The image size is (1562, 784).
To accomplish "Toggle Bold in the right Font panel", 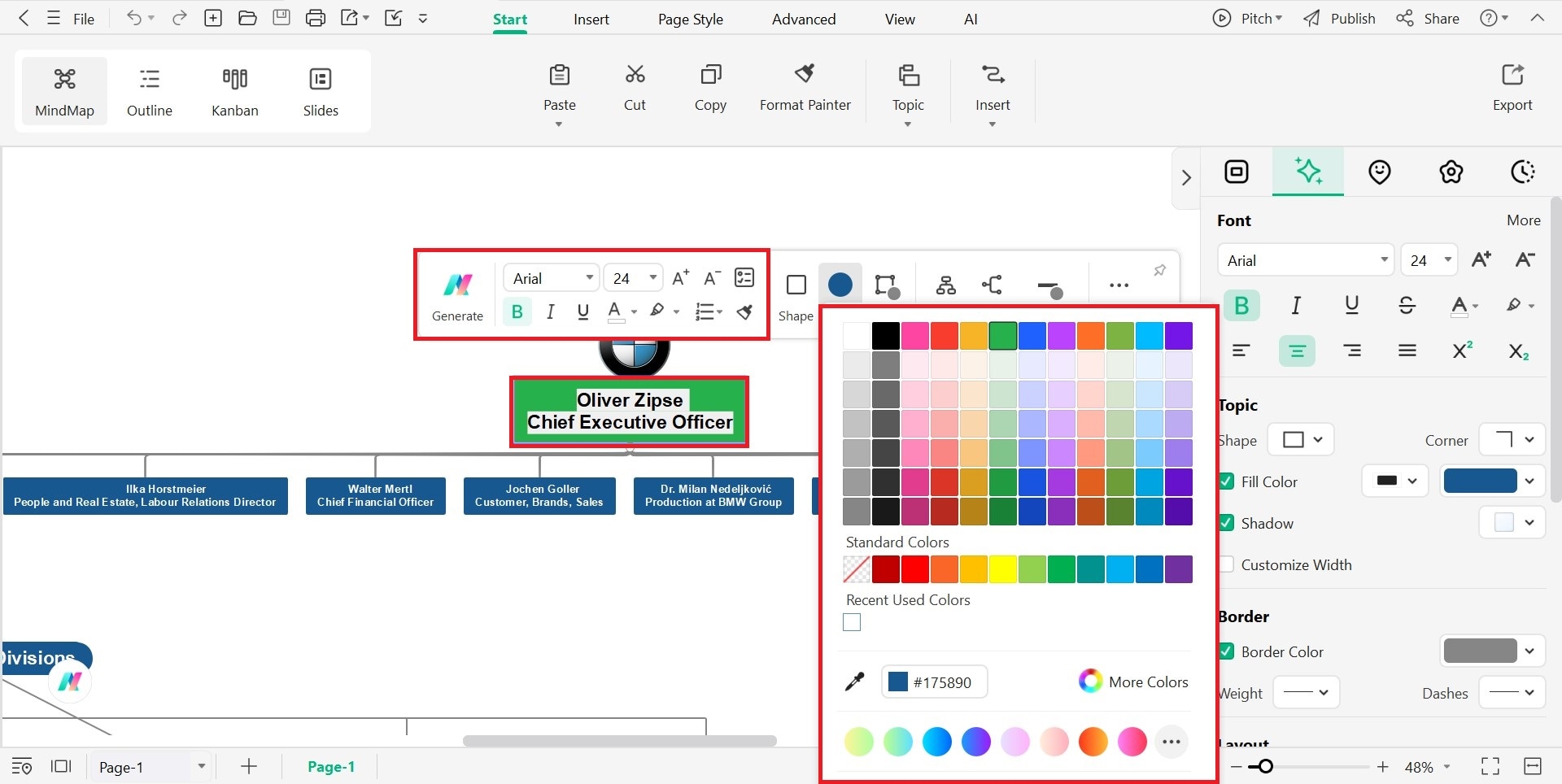I will [x=1241, y=306].
